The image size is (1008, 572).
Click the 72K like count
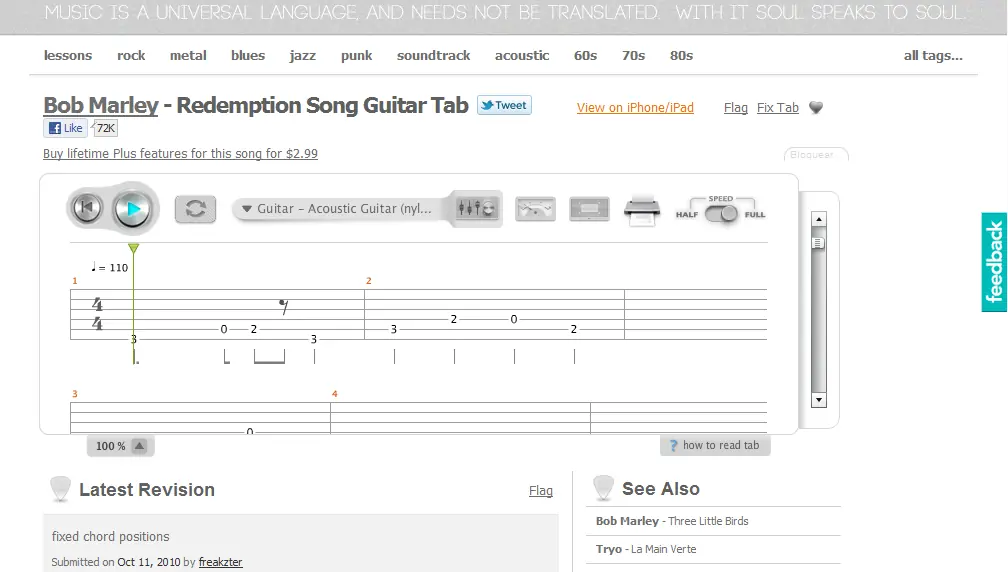point(105,128)
